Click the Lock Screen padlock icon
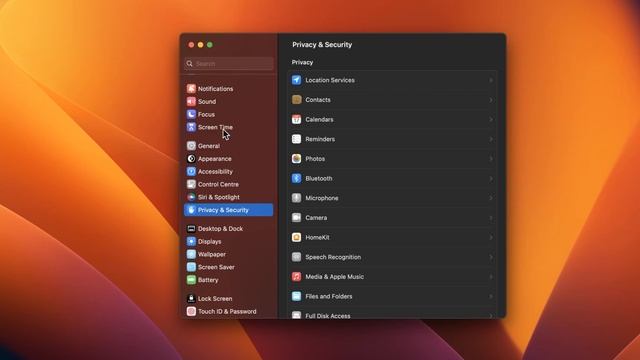640x360 pixels. (191, 299)
